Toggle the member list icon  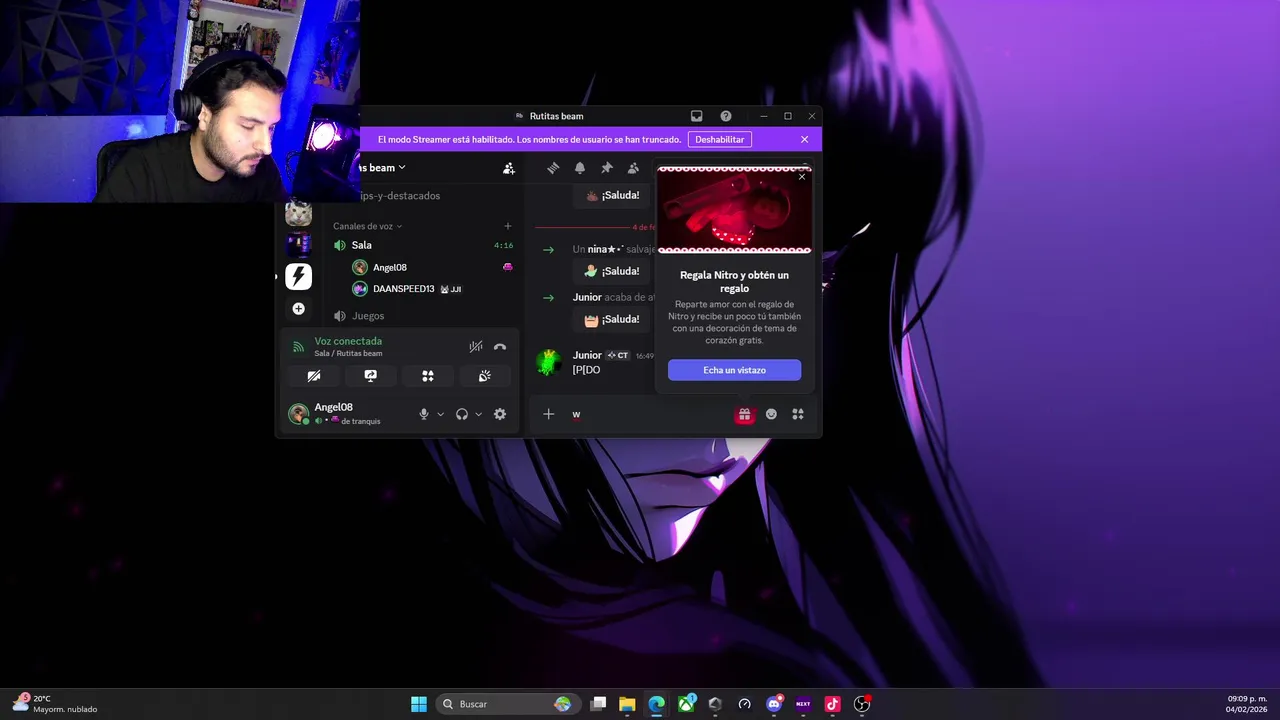tap(633, 168)
